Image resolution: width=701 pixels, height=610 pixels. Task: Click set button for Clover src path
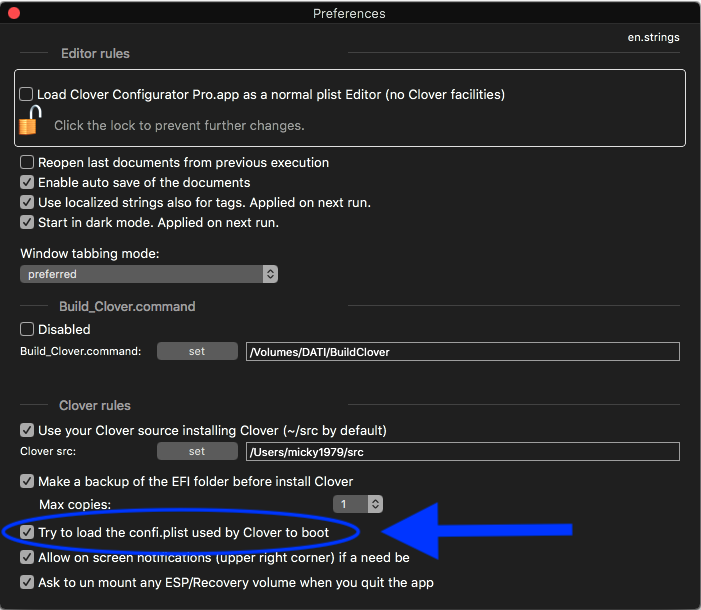[197, 451]
